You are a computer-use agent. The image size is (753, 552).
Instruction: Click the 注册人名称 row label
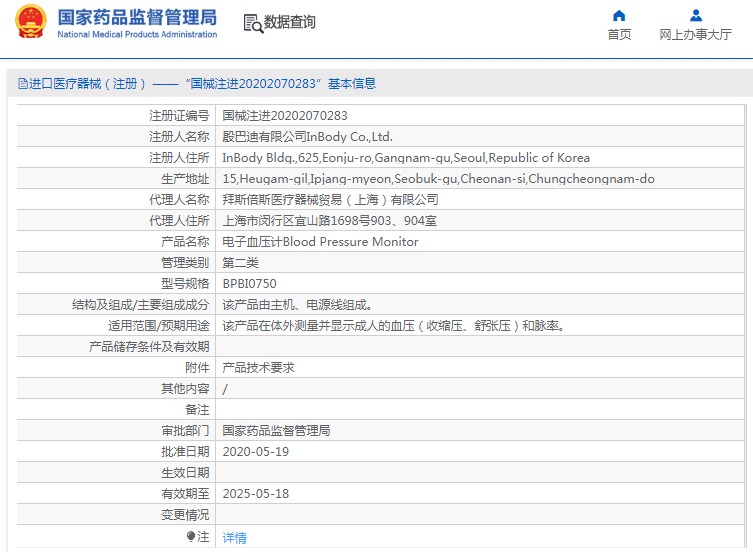point(179,137)
